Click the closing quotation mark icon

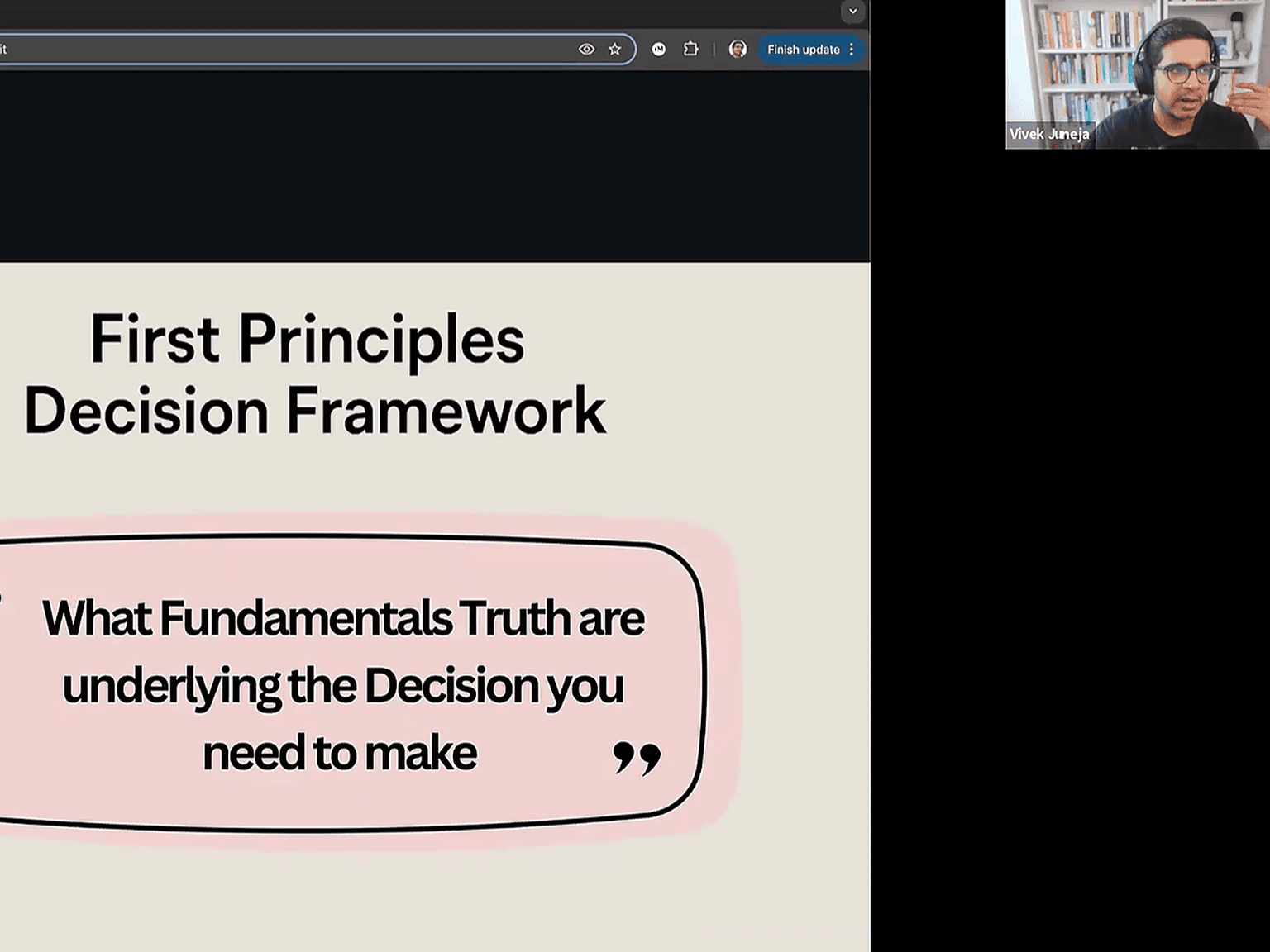637,757
